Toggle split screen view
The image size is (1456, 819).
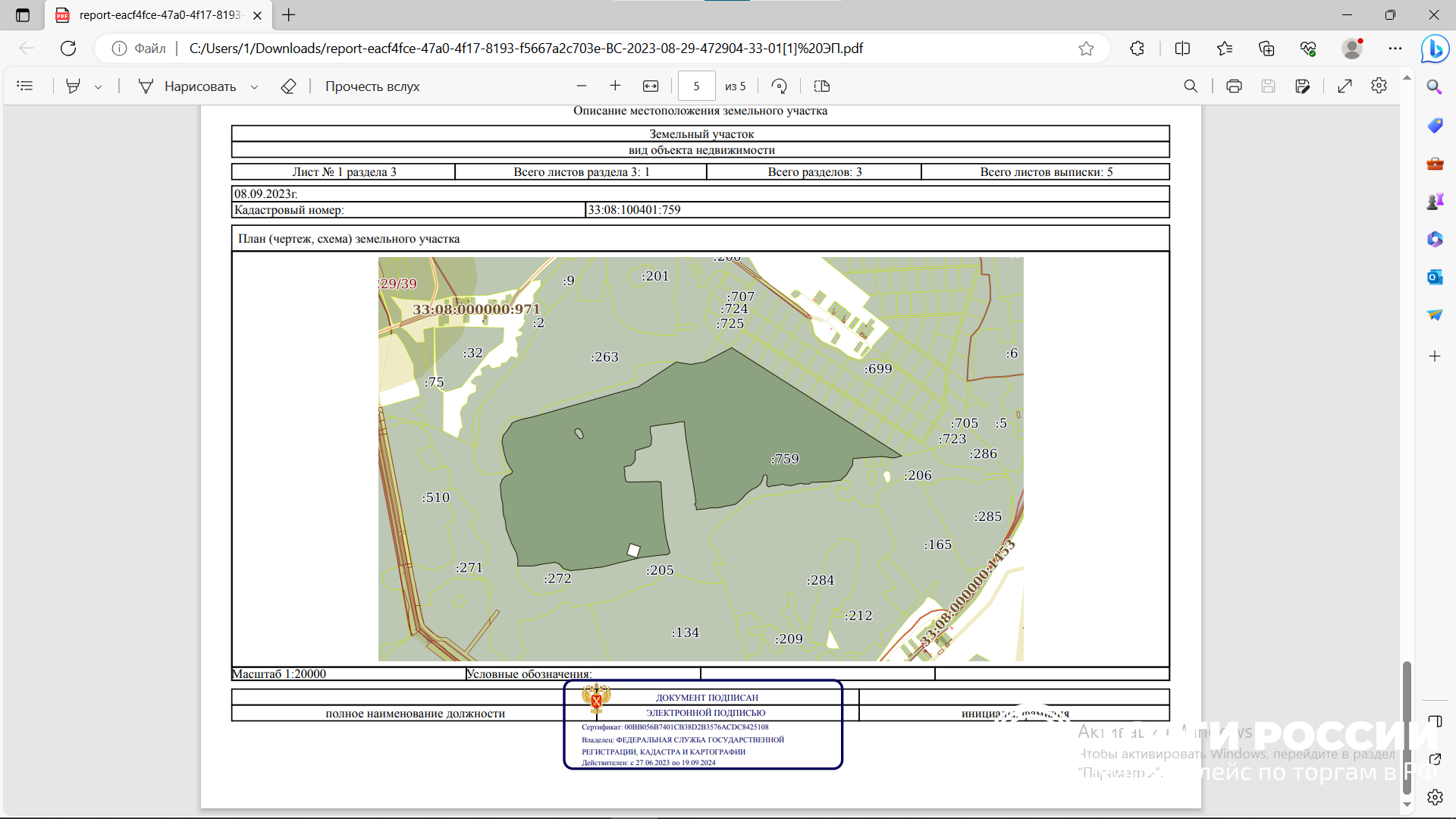(1182, 49)
